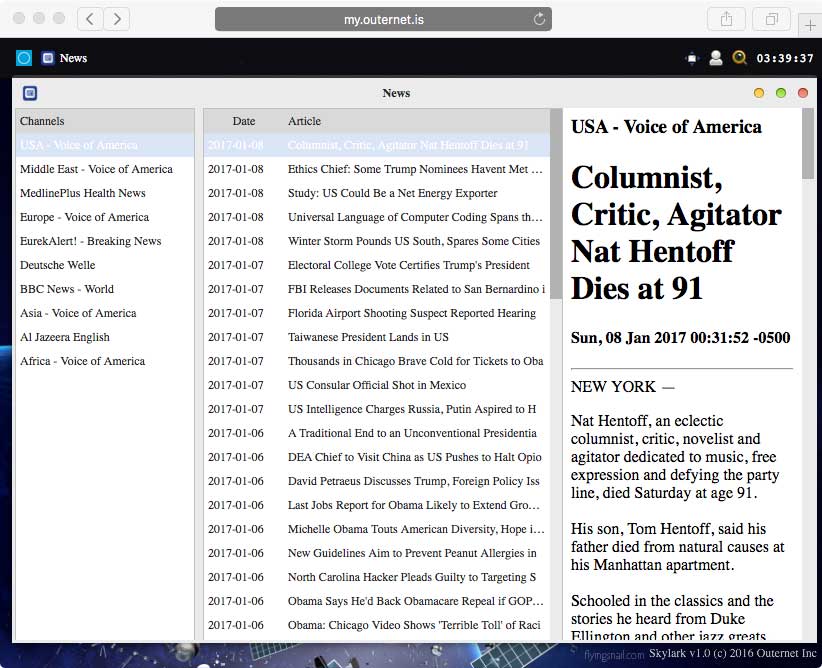Image resolution: width=822 pixels, height=668 pixels.
Task: Open article US Intelligence Charges Russia
Action: 376,409
